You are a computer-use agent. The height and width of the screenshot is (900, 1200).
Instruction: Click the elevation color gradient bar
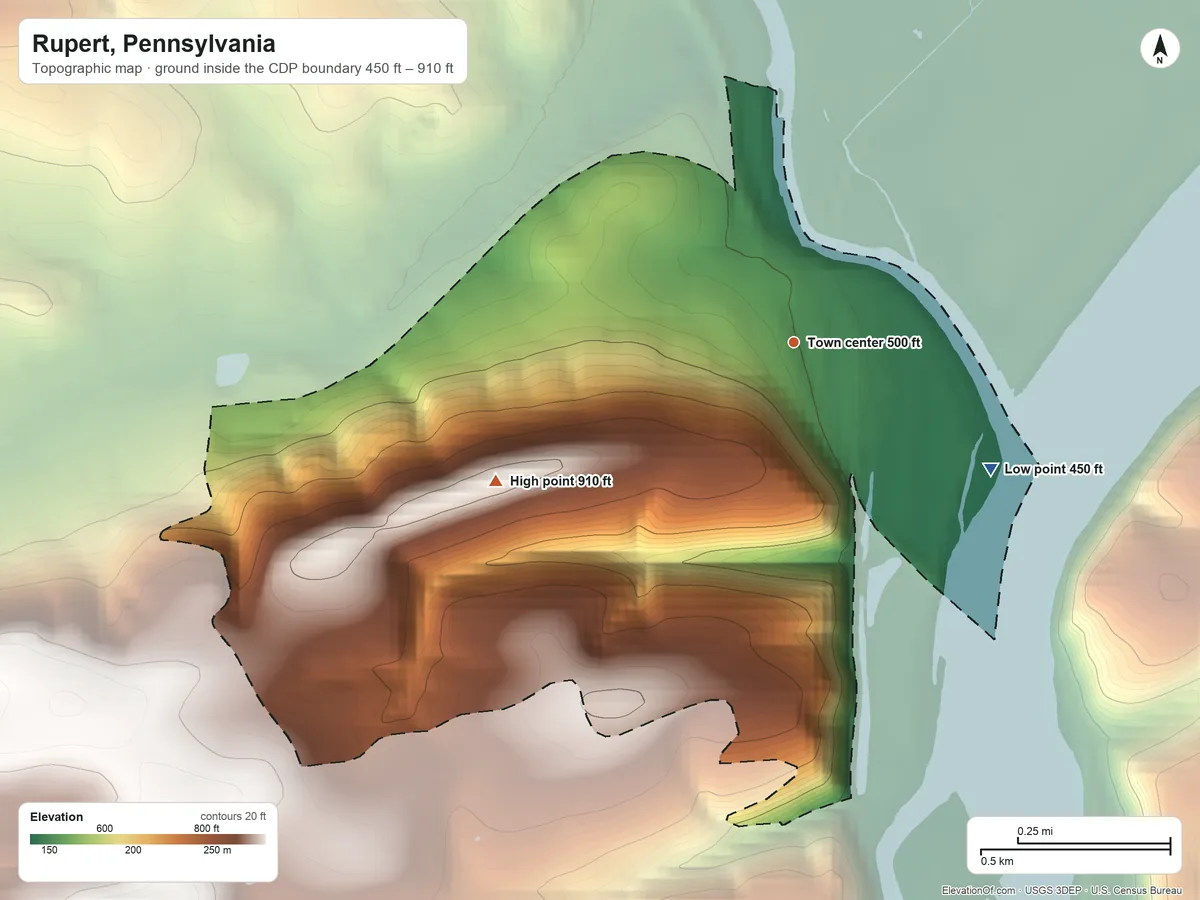pyautogui.click(x=147, y=840)
